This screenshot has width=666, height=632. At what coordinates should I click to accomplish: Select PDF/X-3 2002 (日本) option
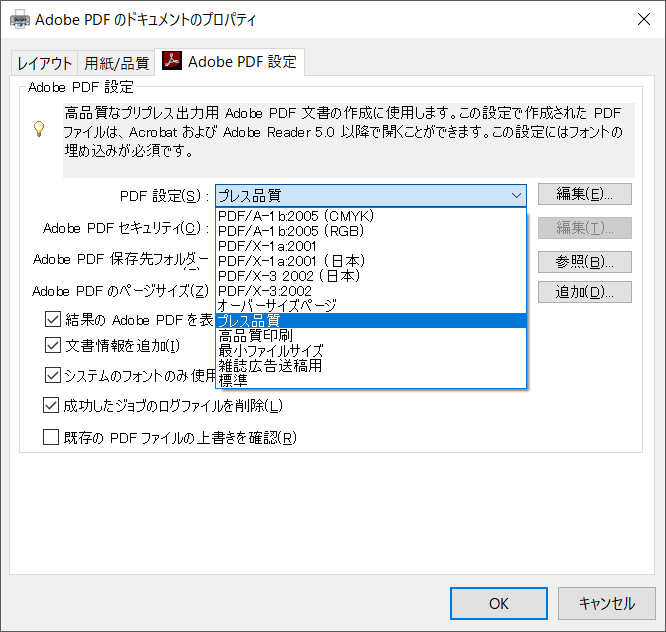click(x=371, y=276)
